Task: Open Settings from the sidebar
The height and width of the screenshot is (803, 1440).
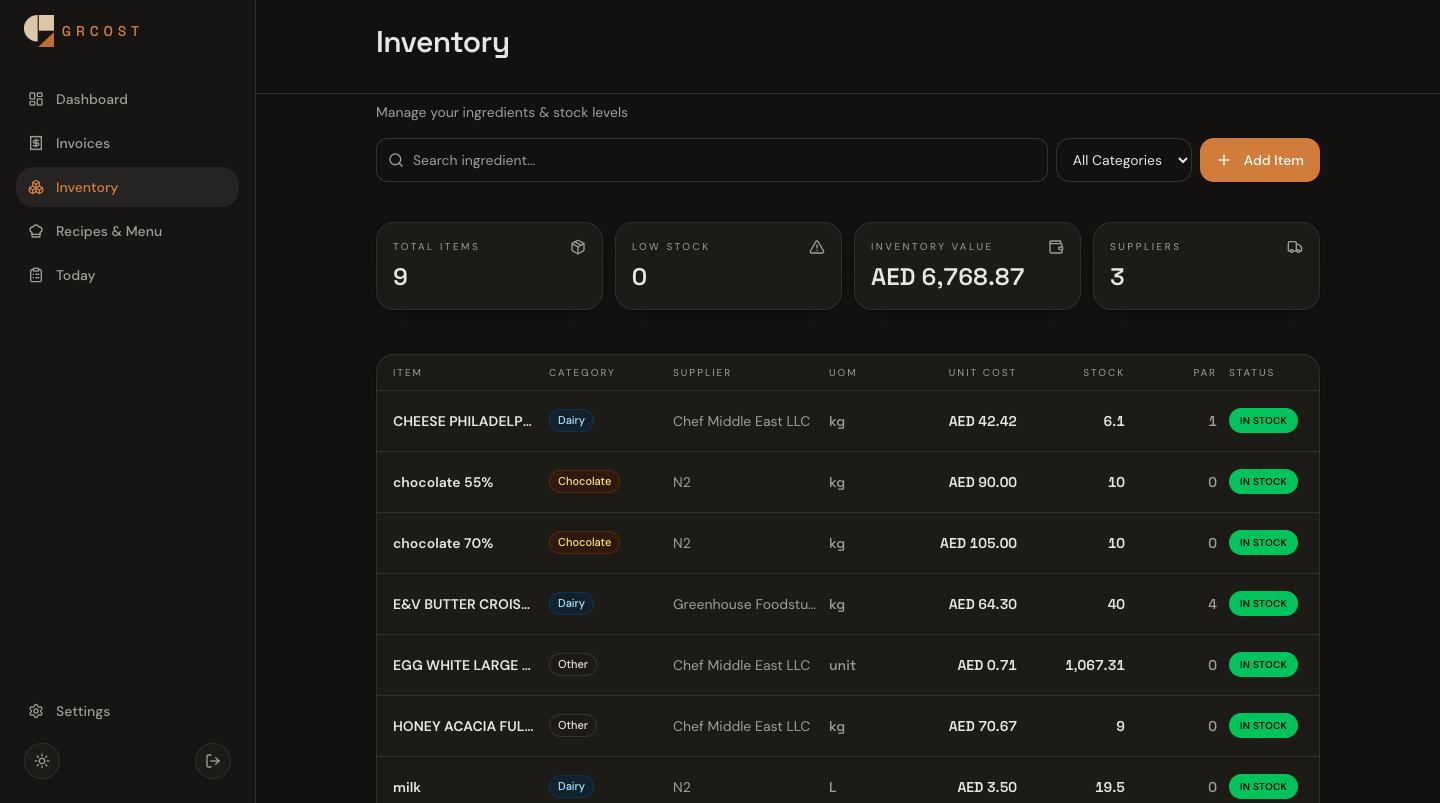Action: click(x=127, y=711)
